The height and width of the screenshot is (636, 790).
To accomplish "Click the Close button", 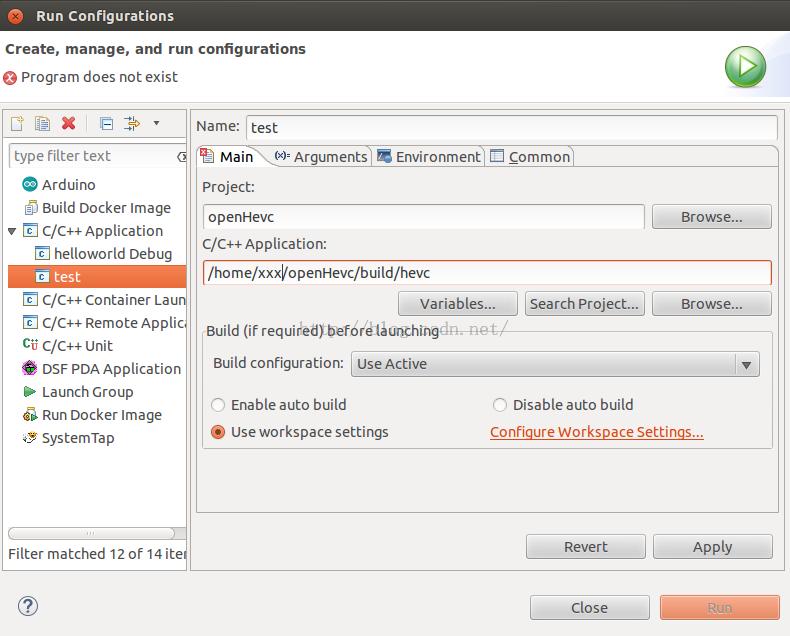I will [589, 608].
